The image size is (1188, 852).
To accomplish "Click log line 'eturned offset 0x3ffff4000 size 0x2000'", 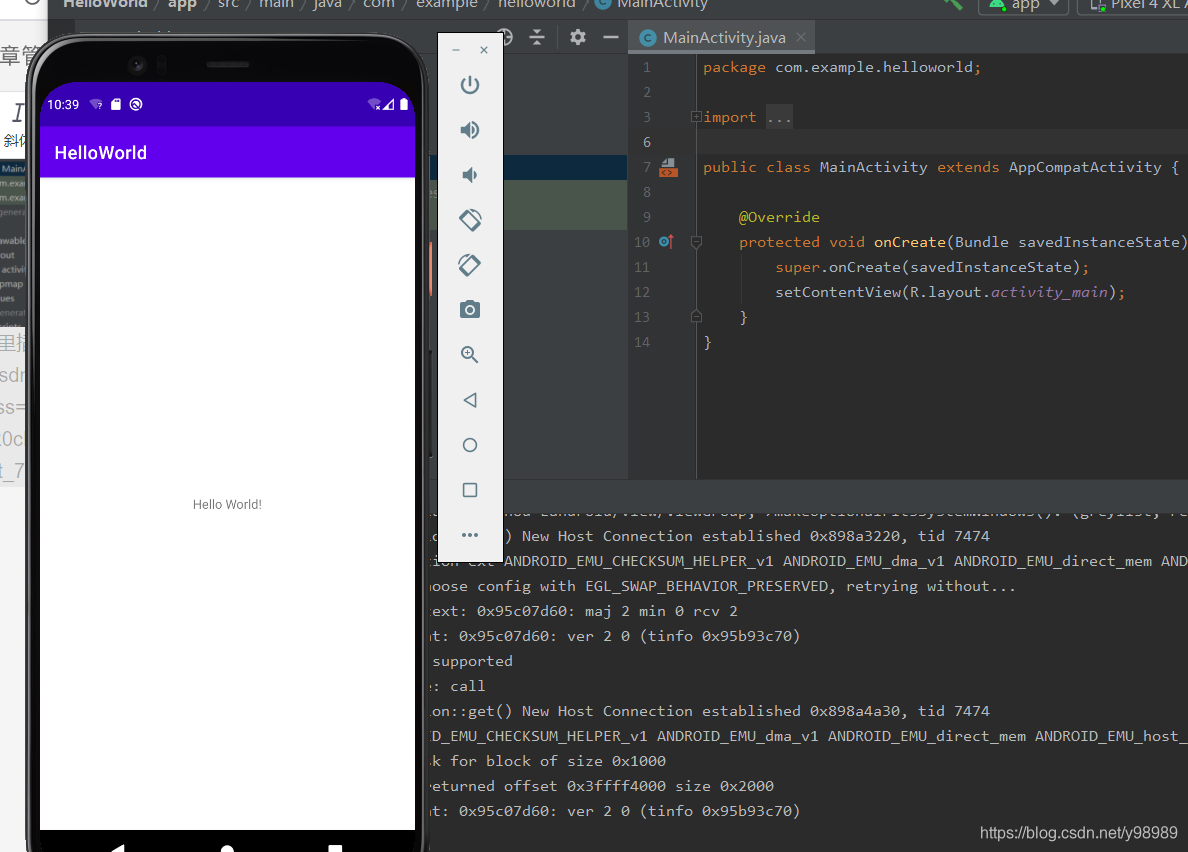I will pos(602,786).
